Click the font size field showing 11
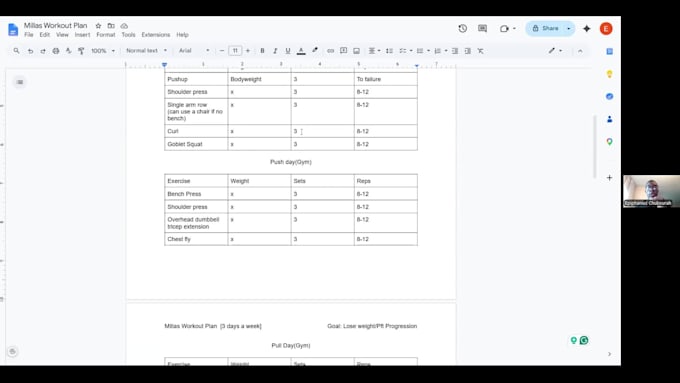The image size is (680, 383). tap(235, 51)
